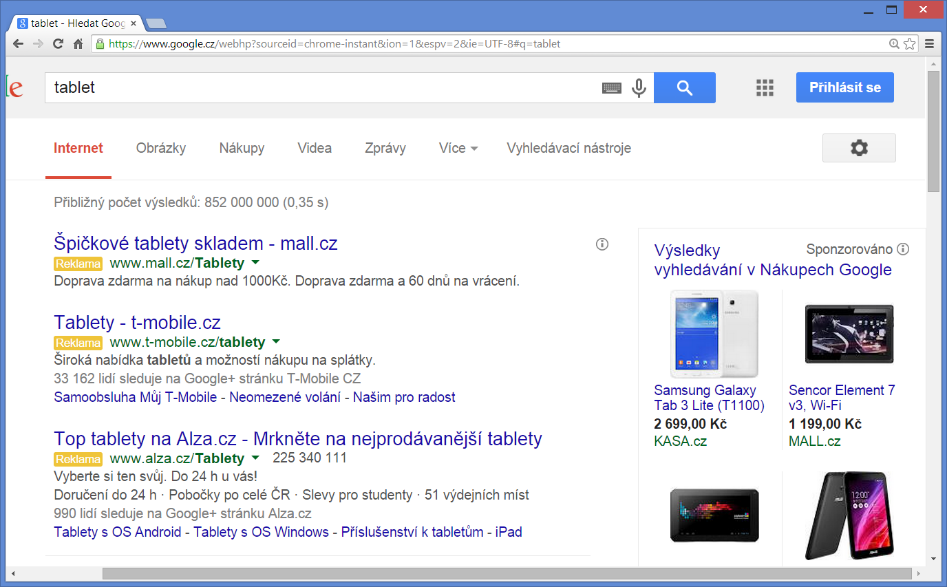Image resolution: width=947 pixels, height=587 pixels.
Task: Click the price 1 199,00 Kč
Action: pos(825,424)
